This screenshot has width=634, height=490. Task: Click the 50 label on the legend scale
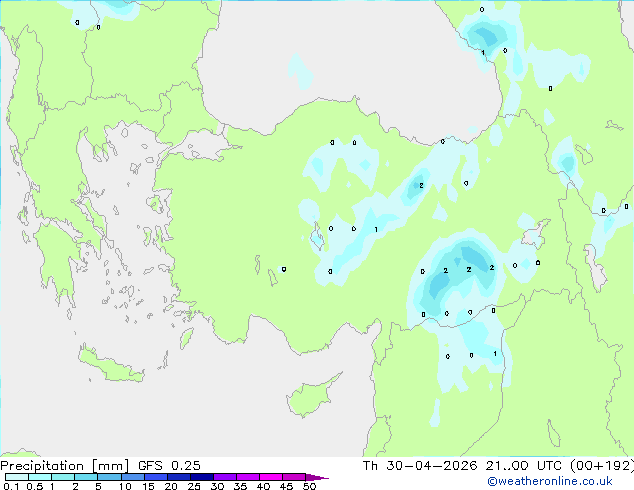coord(309,486)
